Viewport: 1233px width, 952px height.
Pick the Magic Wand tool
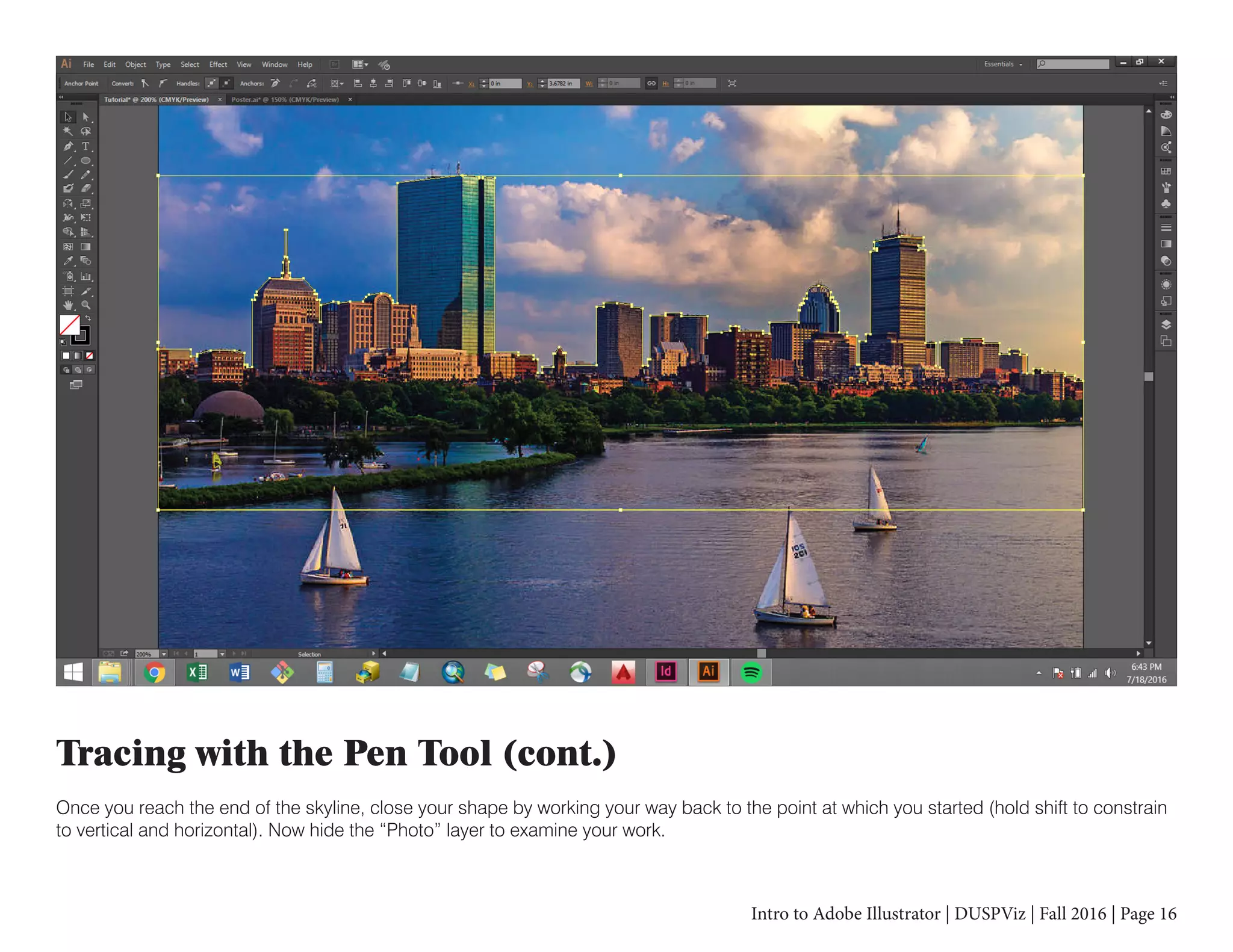[x=68, y=131]
